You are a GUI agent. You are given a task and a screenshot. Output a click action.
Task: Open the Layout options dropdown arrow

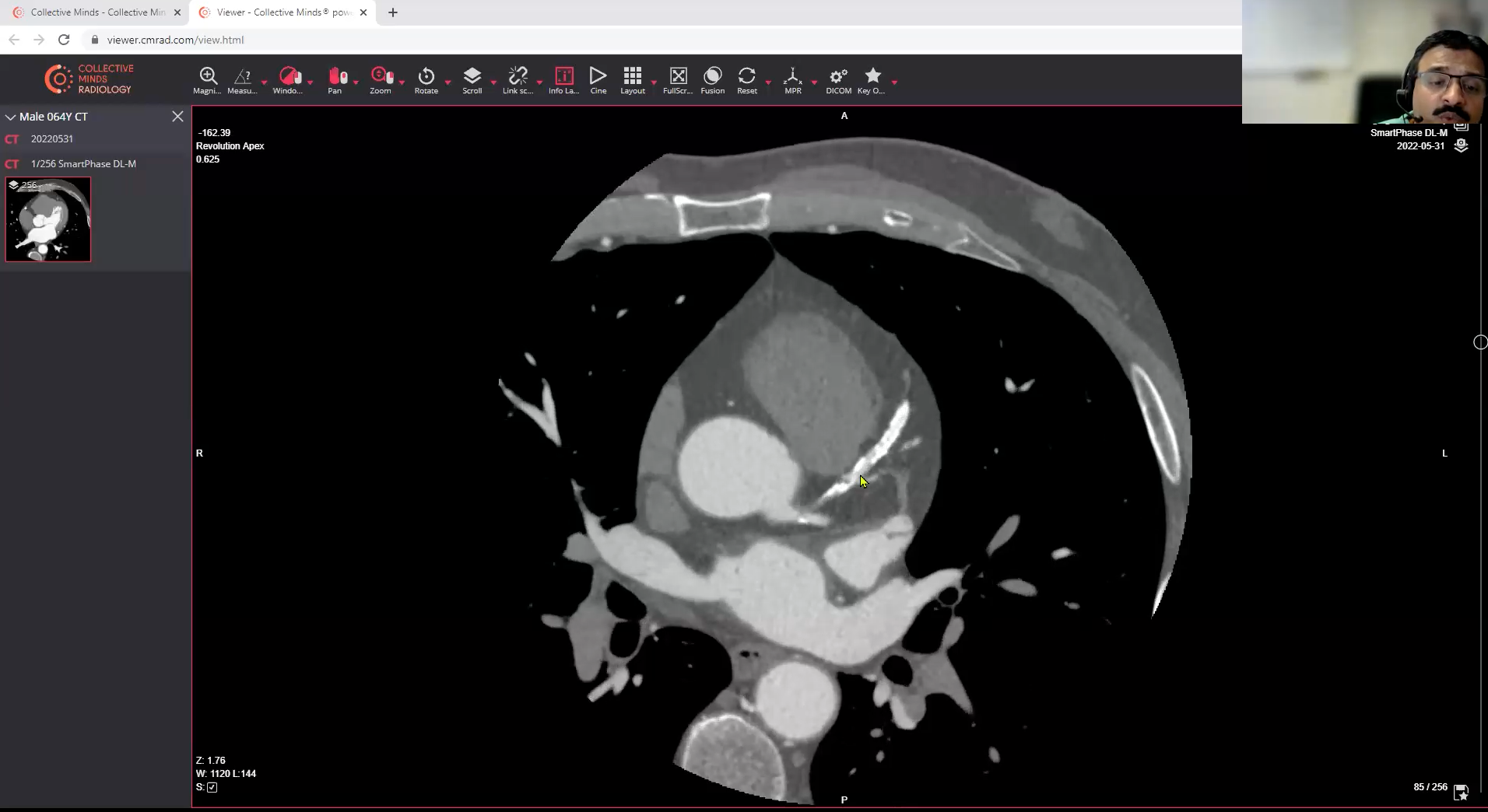(652, 82)
